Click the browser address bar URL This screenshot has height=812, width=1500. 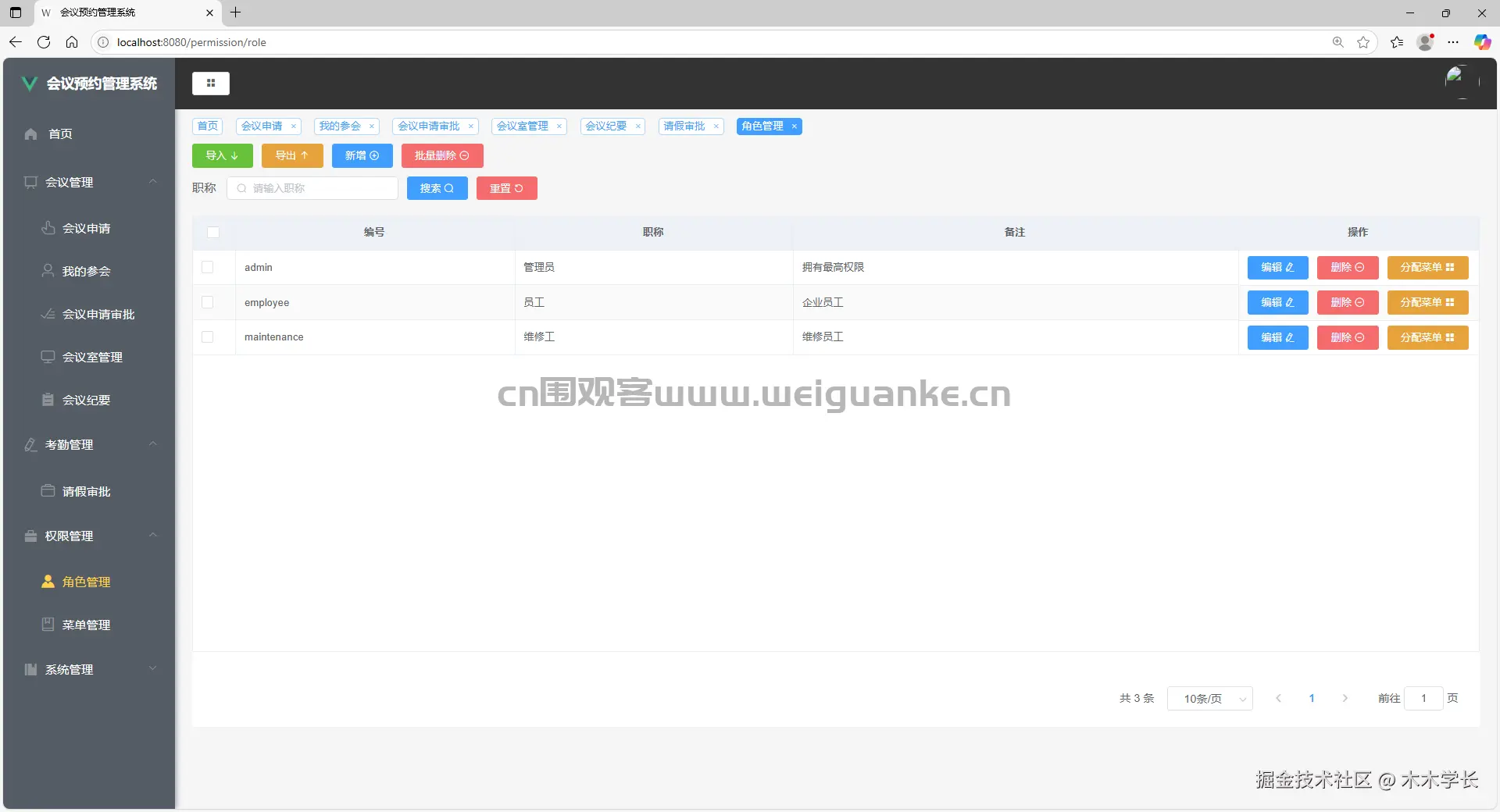[x=191, y=42]
